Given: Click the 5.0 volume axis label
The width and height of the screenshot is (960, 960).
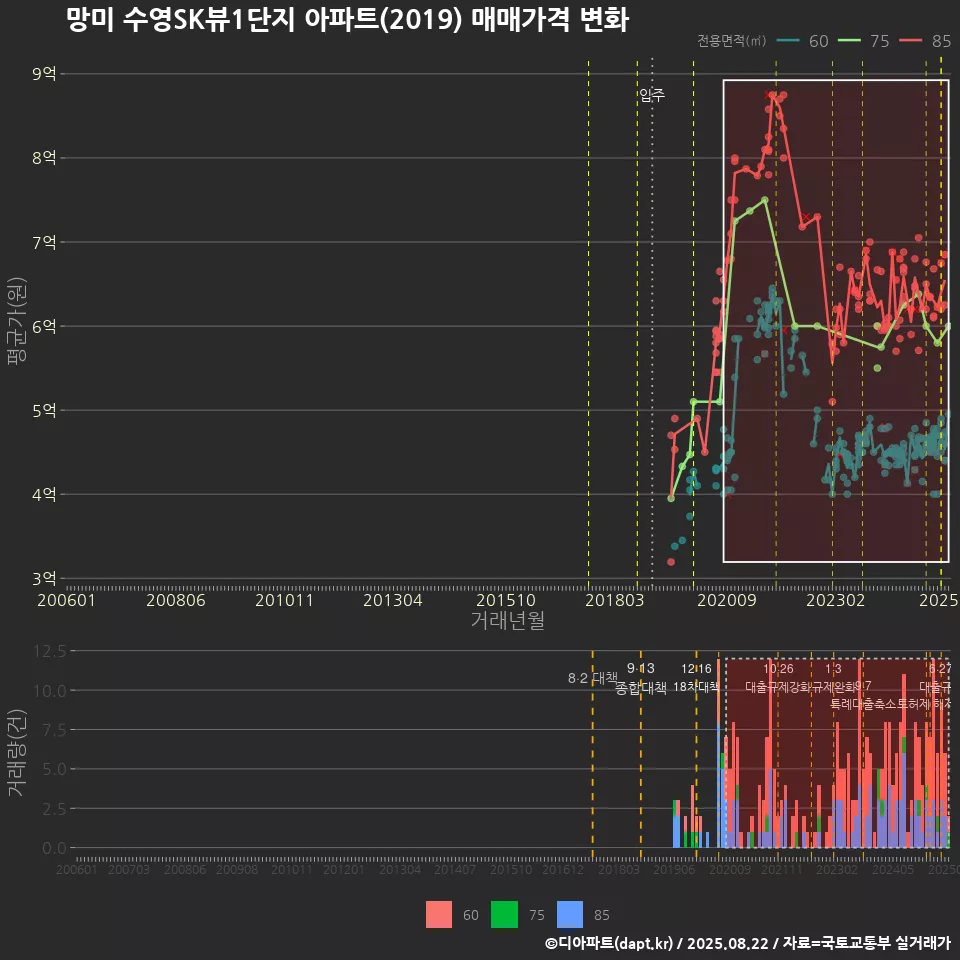Looking at the screenshot, I should coord(54,769).
